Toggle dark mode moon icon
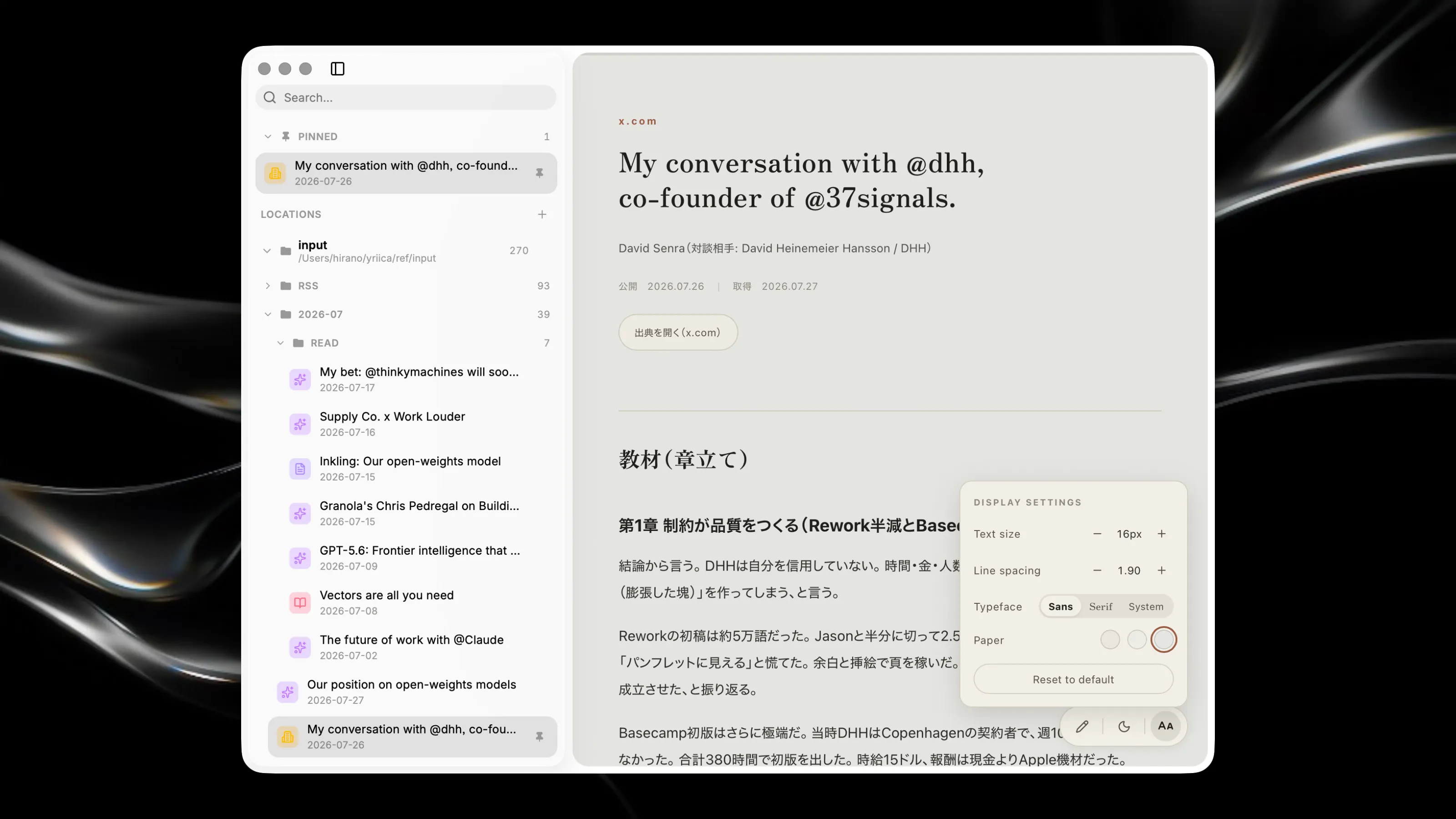 click(x=1124, y=726)
